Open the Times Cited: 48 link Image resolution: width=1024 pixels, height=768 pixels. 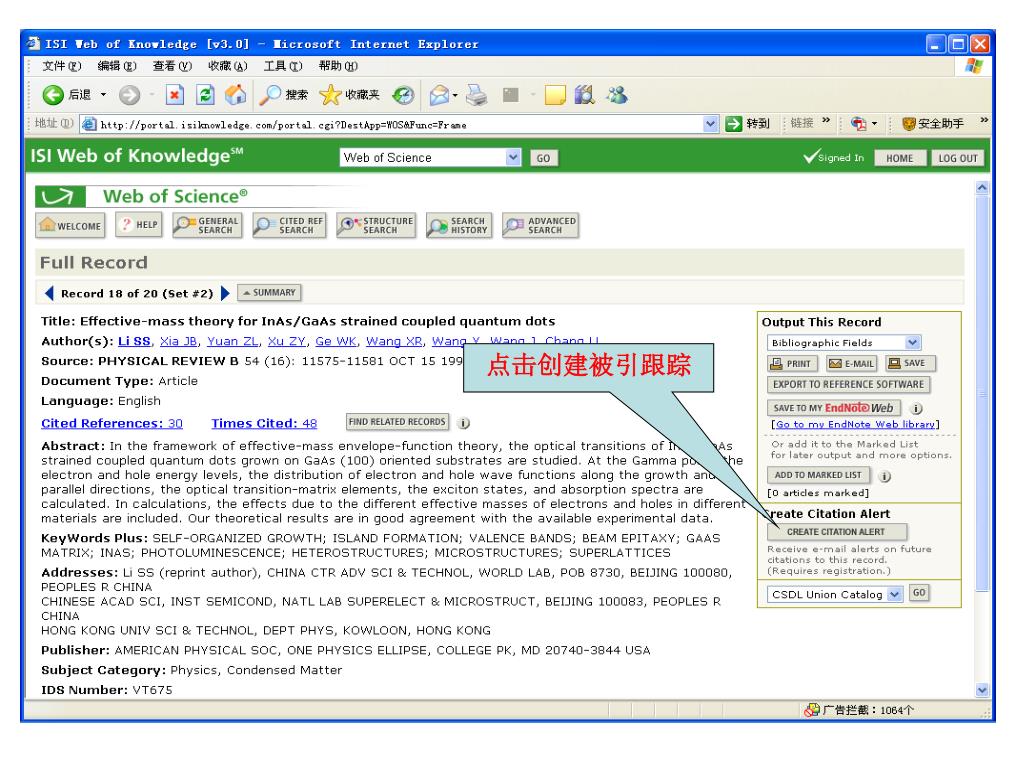[x=264, y=423]
